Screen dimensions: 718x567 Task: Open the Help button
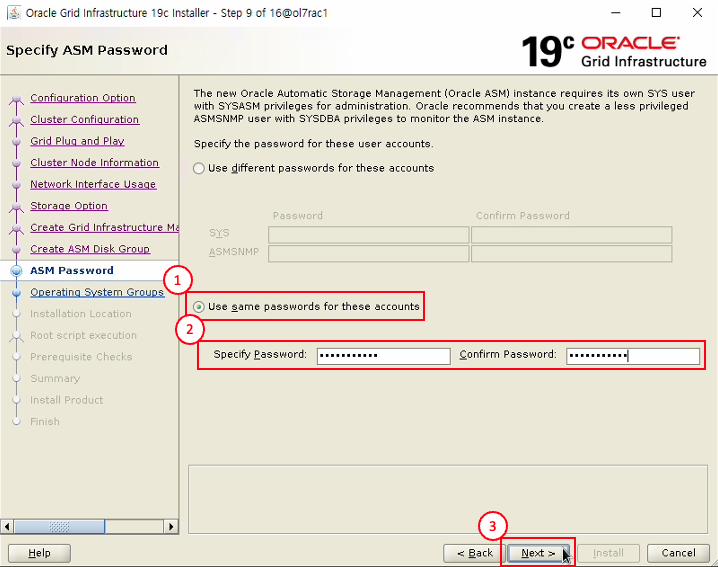[39, 553]
